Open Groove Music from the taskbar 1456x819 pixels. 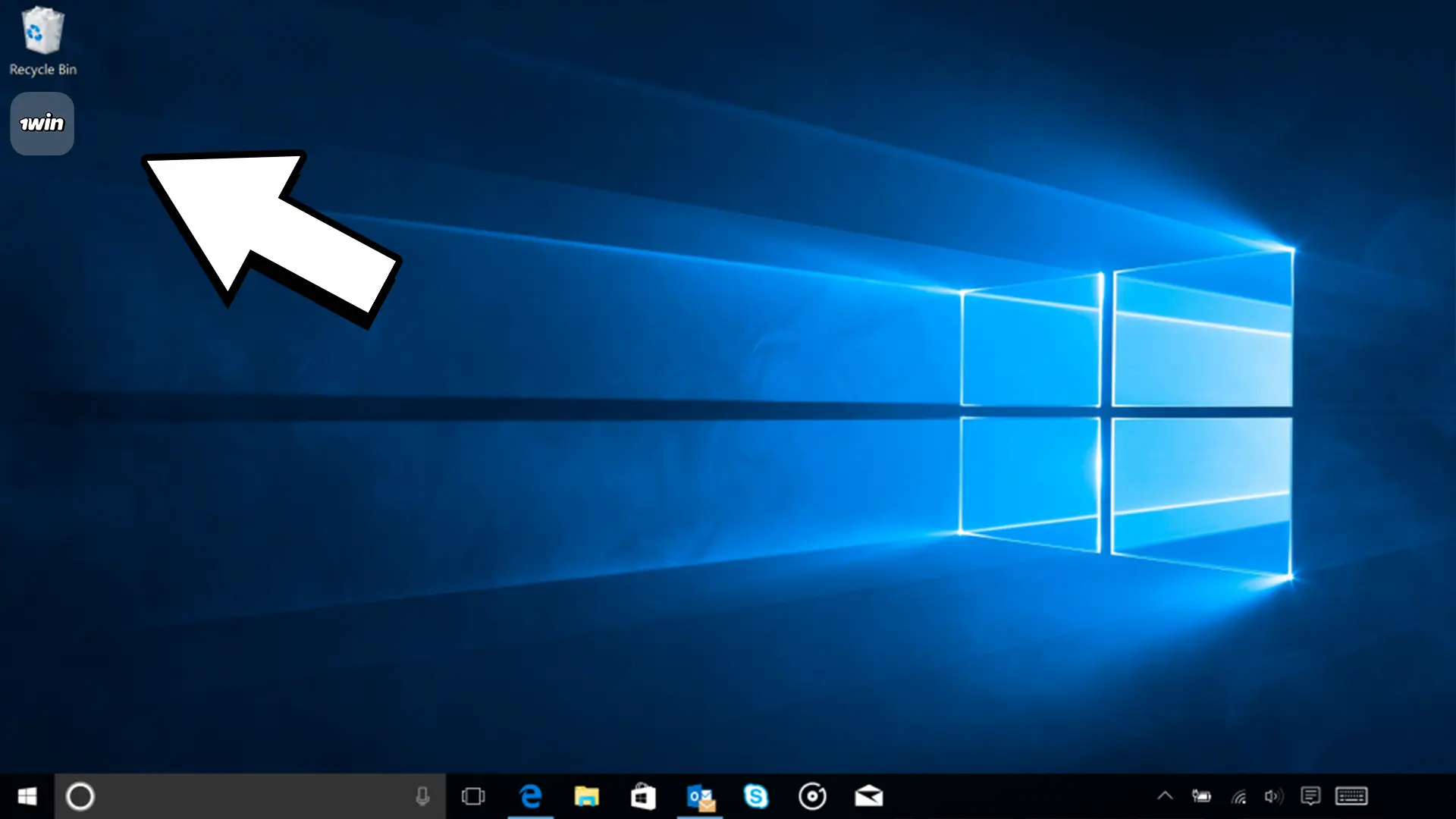pyautogui.click(x=812, y=796)
